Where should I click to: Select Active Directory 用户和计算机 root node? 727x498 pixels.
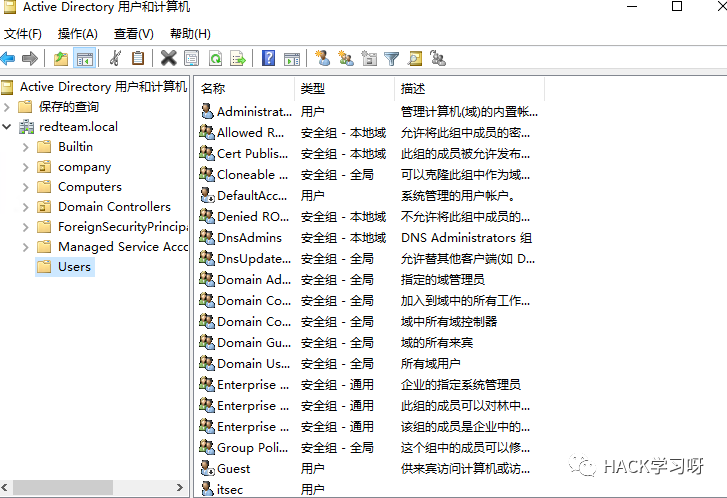point(103,87)
